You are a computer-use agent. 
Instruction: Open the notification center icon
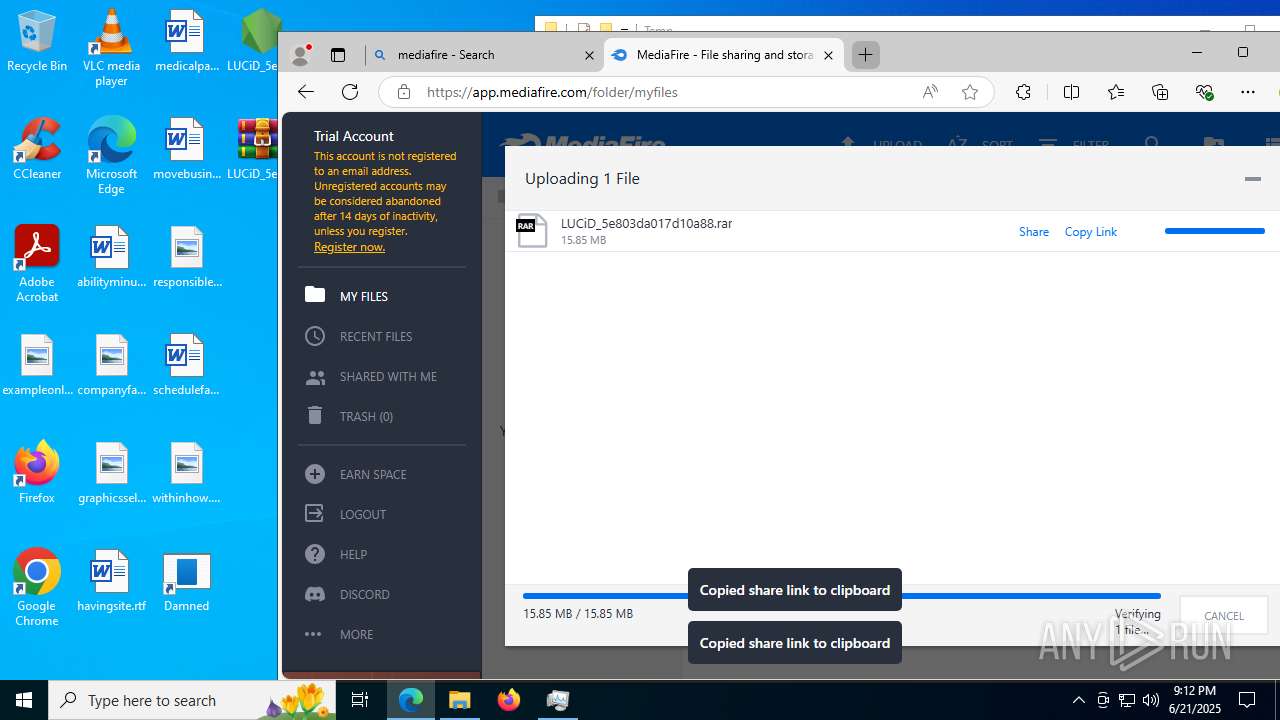coord(1247,700)
